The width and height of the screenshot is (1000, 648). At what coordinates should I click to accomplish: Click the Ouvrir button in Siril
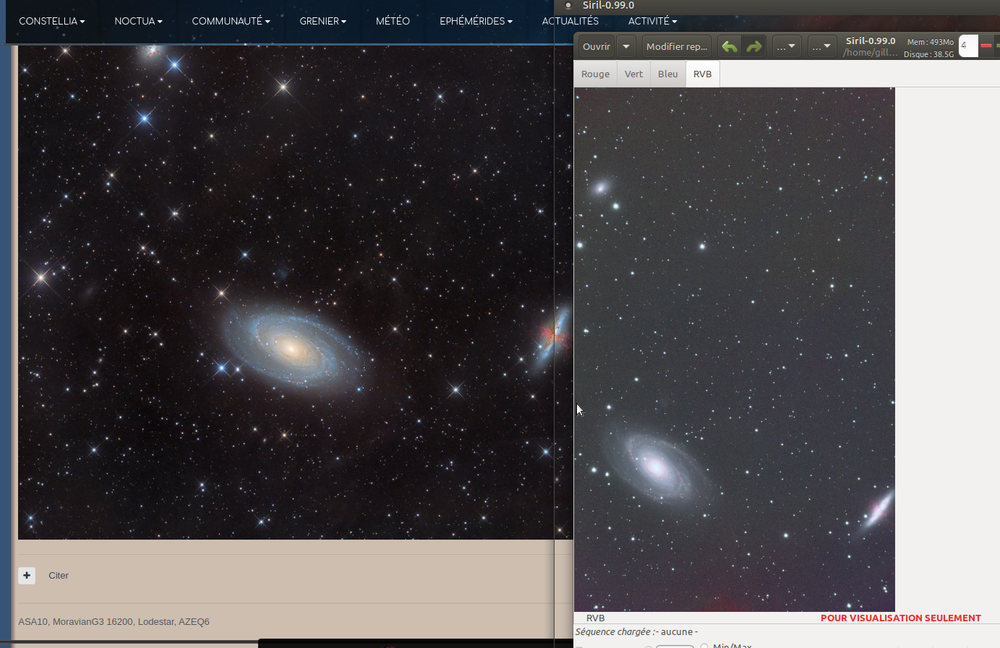596,47
